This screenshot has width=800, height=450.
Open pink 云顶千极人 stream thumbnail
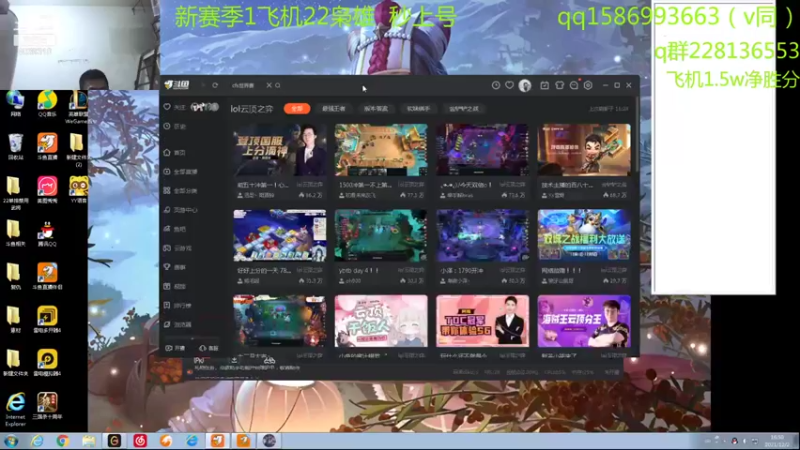click(x=381, y=321)
